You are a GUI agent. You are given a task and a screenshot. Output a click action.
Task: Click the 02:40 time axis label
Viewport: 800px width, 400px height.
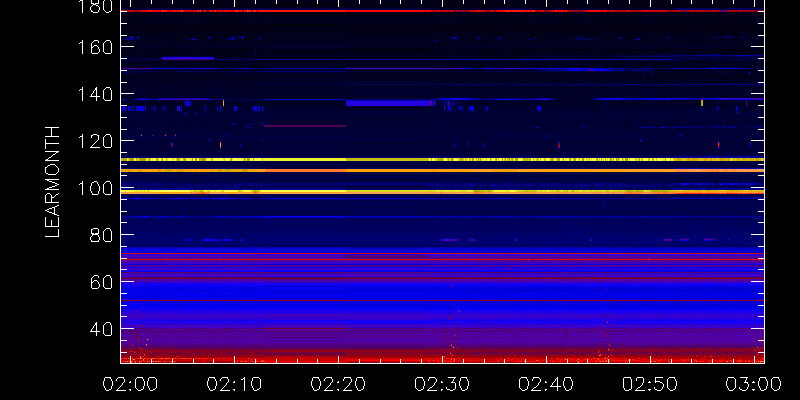[546, 384]
